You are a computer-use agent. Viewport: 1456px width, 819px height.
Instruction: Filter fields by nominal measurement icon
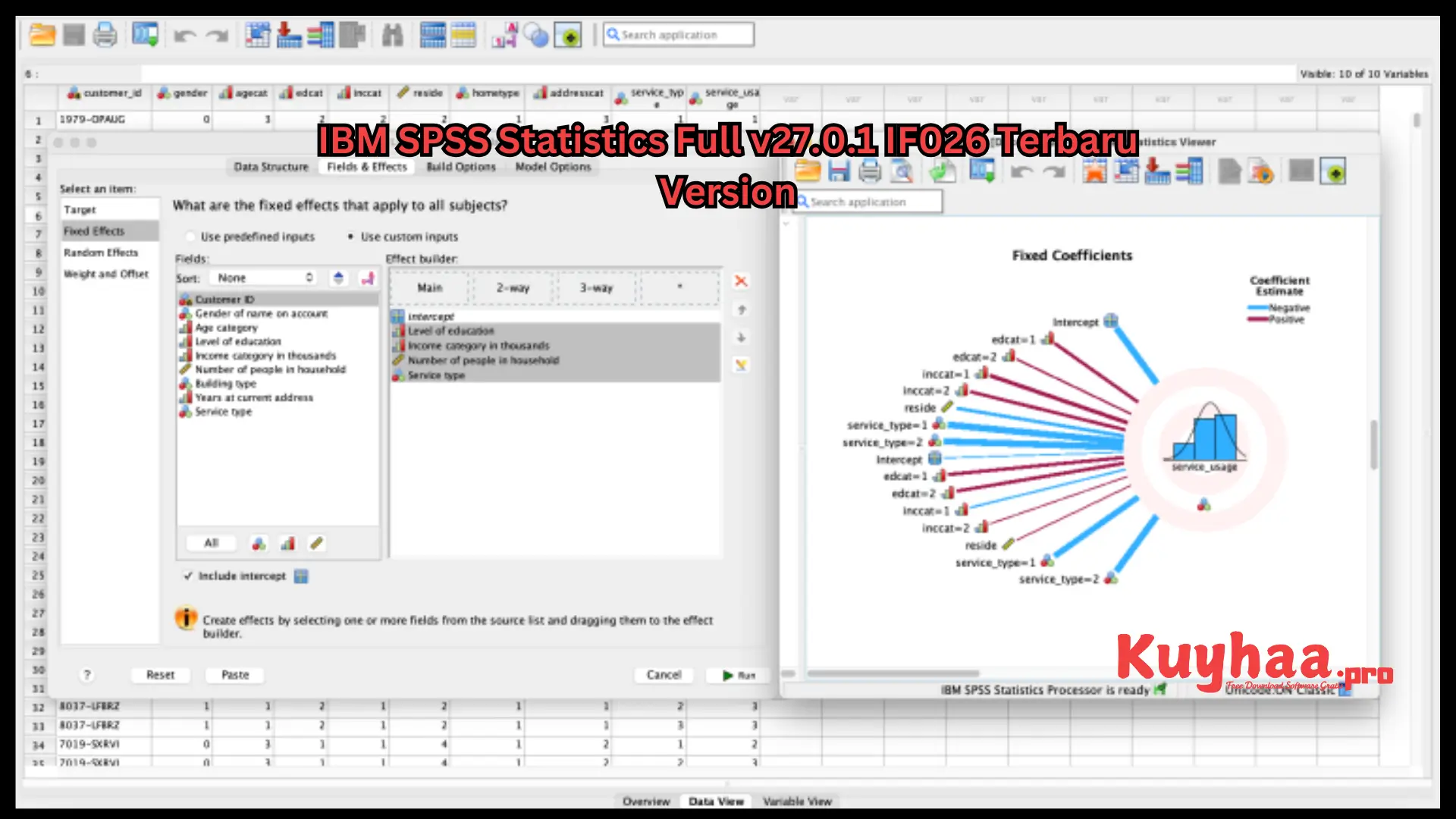pyautogui.click(x=259, y=544)
